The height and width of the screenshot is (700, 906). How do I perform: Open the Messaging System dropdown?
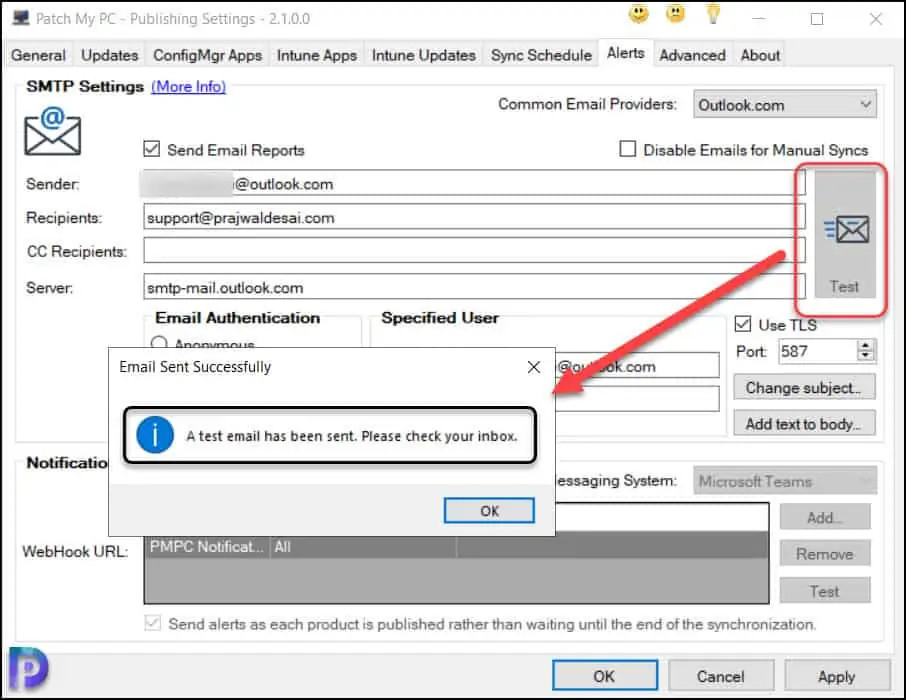tap(785, 481)
